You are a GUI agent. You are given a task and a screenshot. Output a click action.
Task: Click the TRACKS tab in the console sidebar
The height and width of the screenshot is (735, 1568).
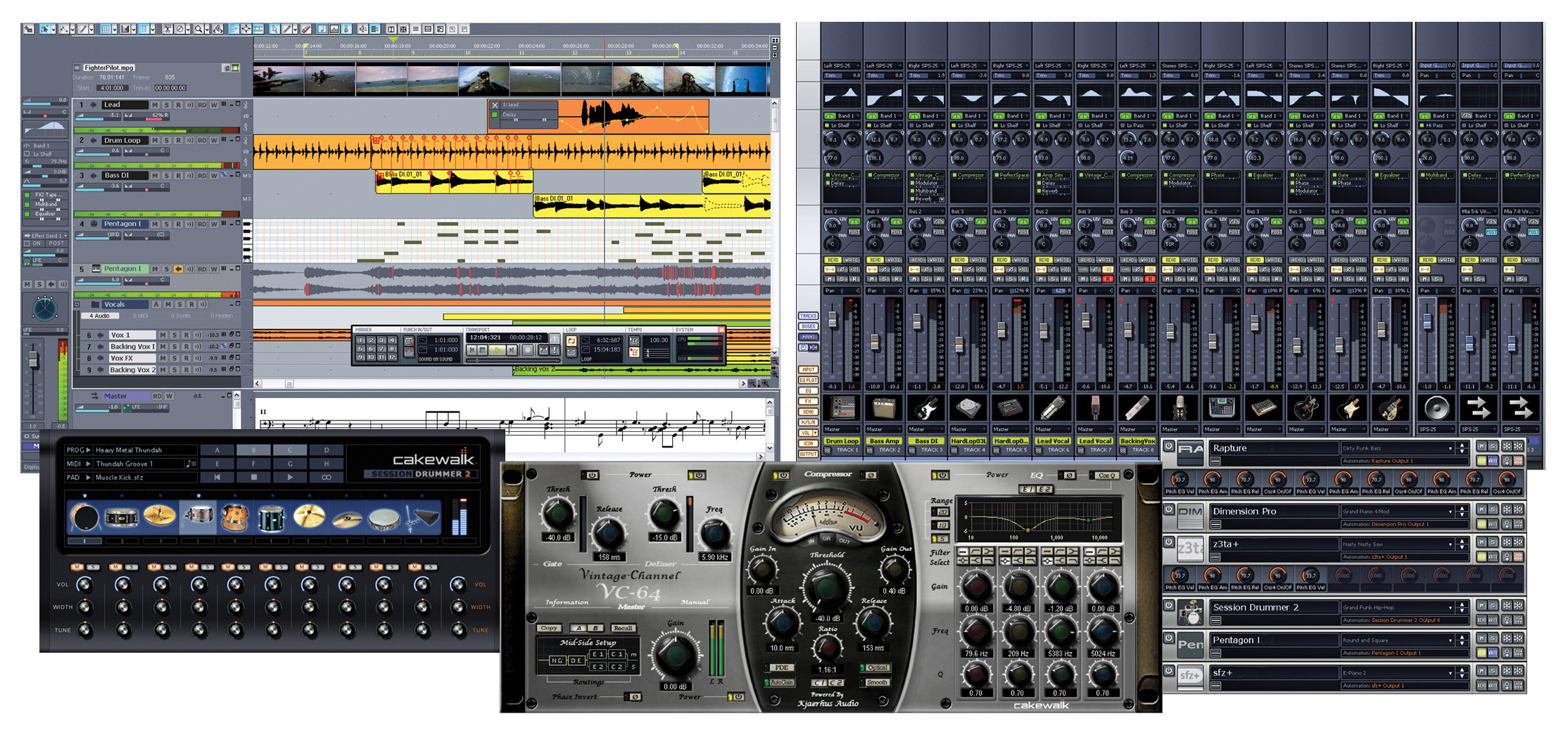click(x=808, y=317)
